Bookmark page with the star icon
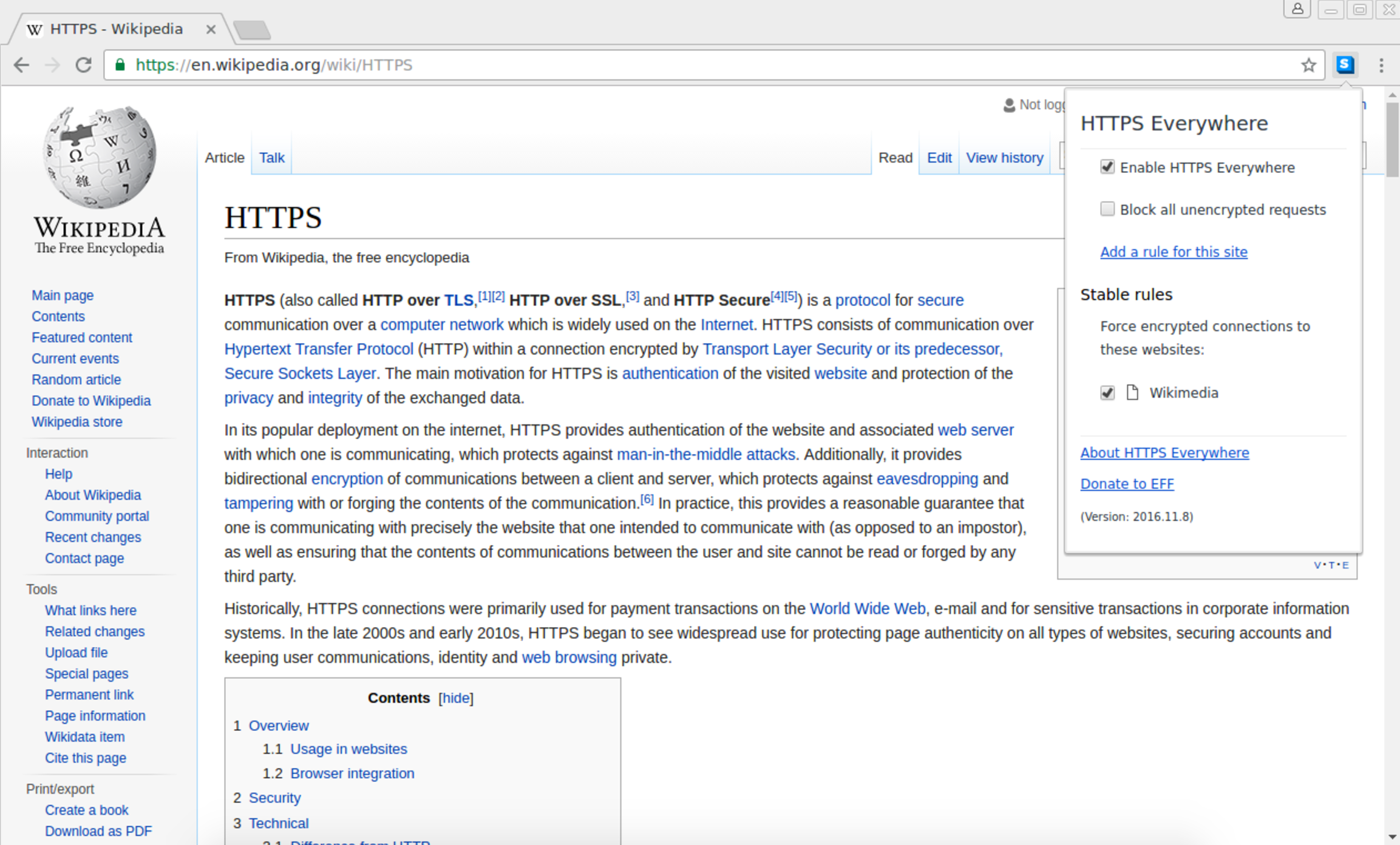The height and width of the screenshot is (845, 1400). tap(1308, 65)
